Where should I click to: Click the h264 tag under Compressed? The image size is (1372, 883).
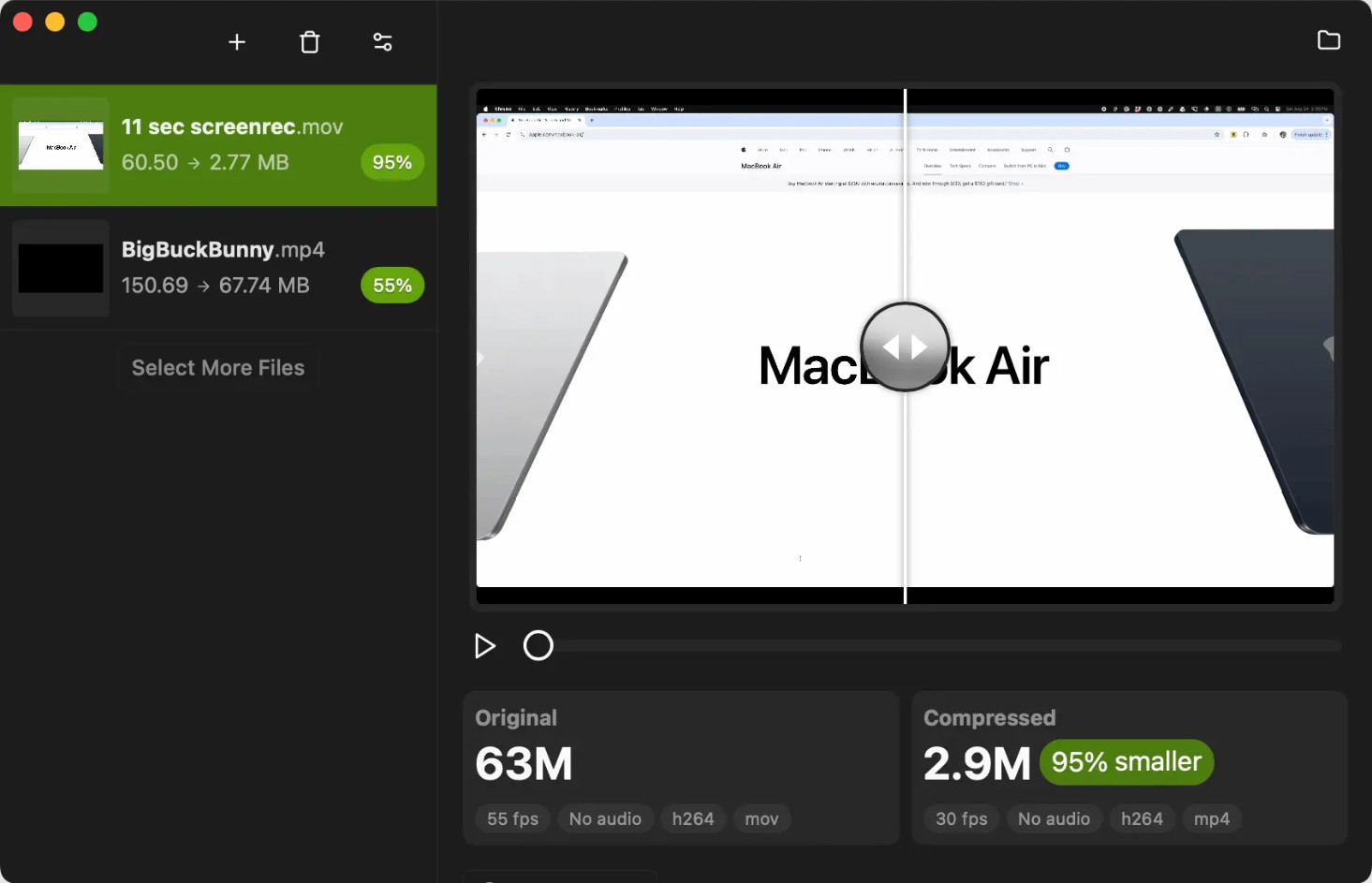click(1142, 819)
